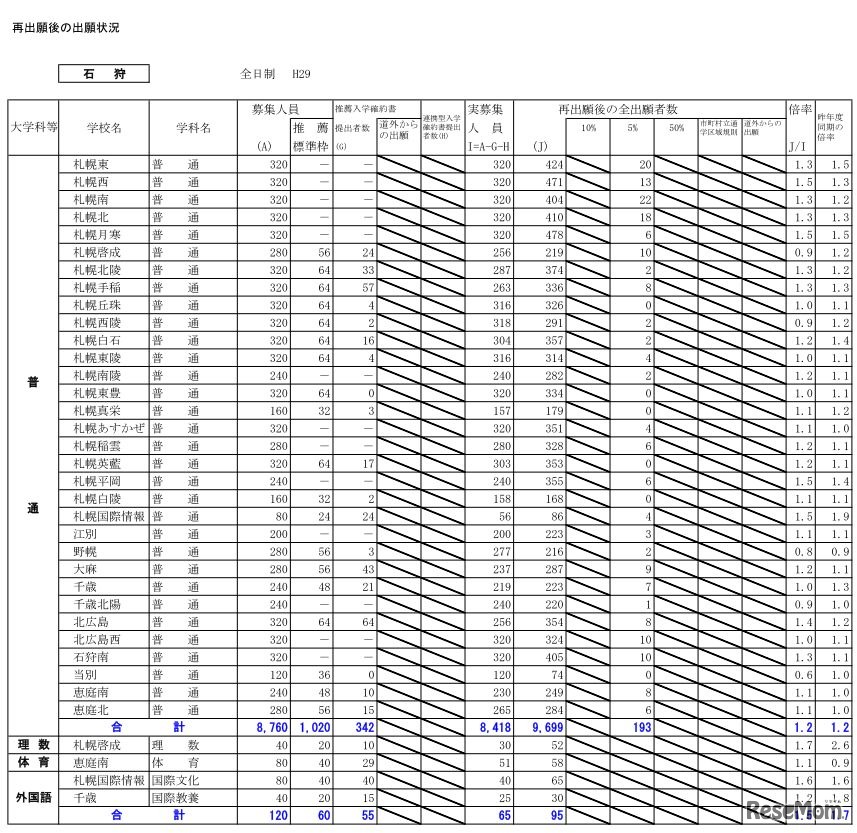This screenshot has height=833, width=857.
Task: Select the school name 札幌白石
Action: coord(97,341)
